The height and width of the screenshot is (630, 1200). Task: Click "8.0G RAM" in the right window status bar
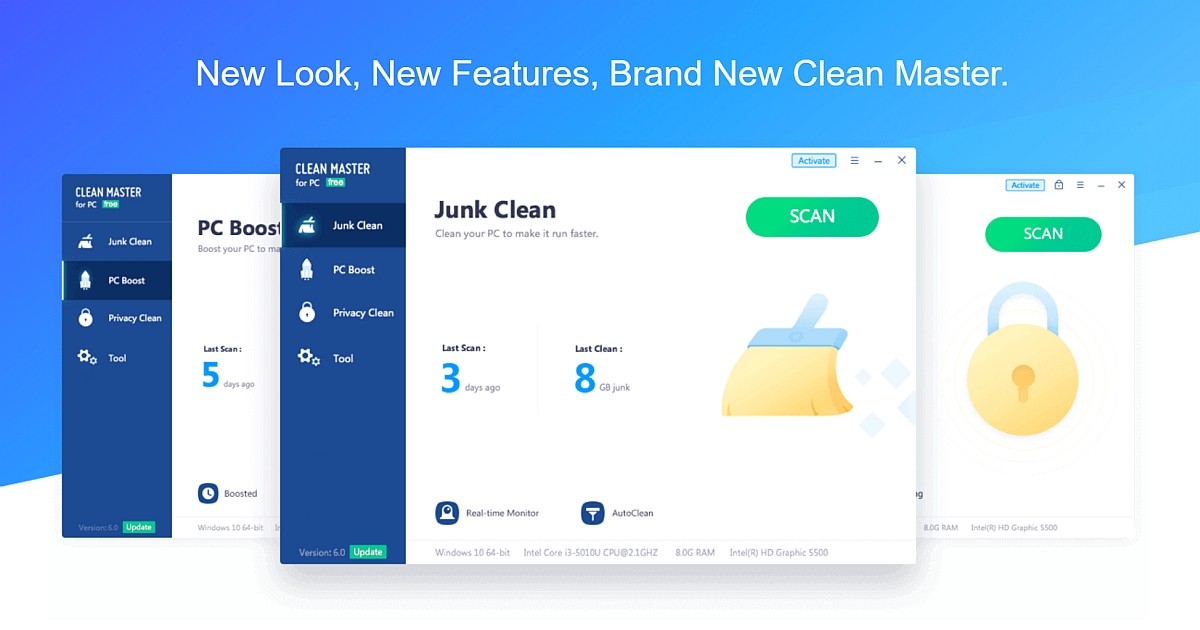click(x=940, y=527)
